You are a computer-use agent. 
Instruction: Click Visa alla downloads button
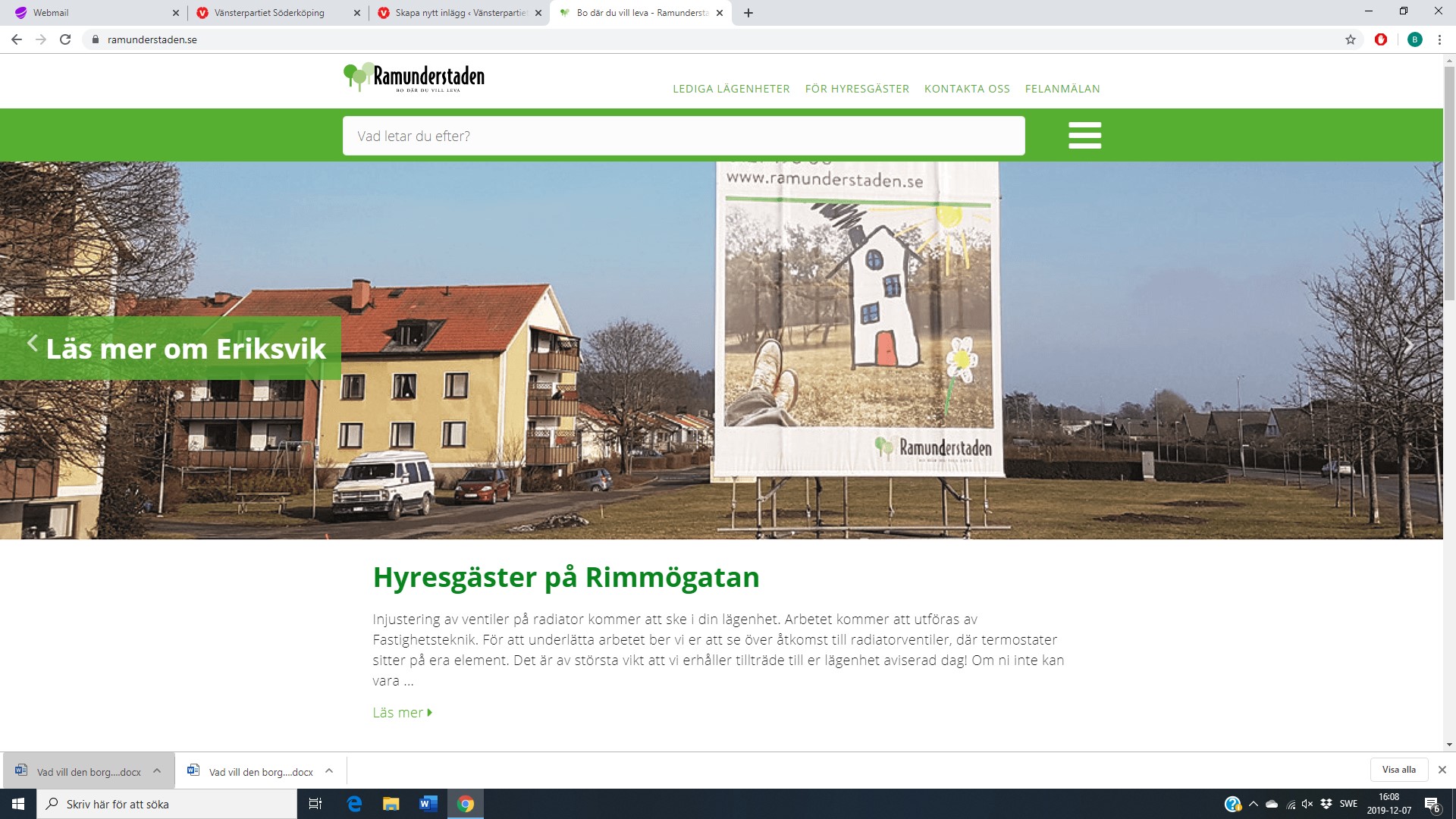coord(1398,770)
